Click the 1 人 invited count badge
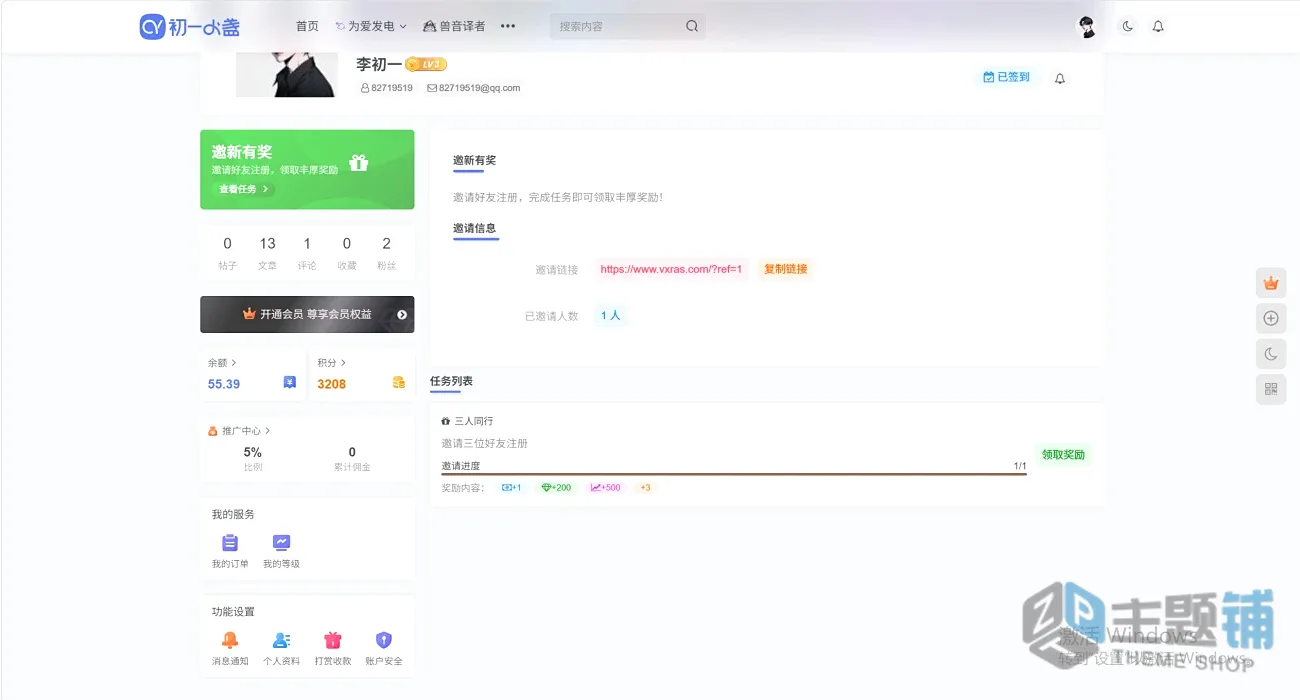1300x700 pixels. [x=610, y=315]
